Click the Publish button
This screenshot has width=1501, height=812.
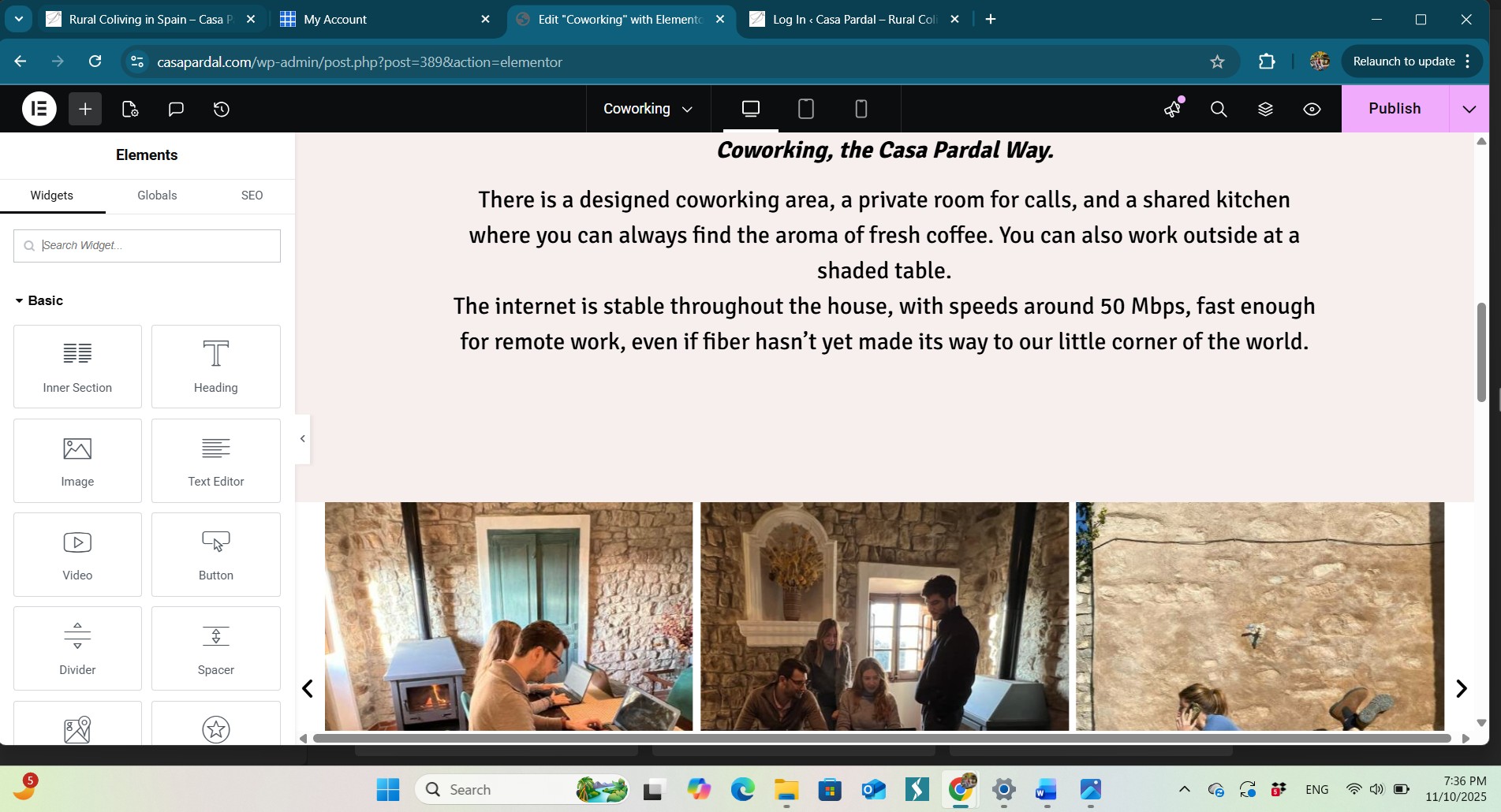(1394, 109)
